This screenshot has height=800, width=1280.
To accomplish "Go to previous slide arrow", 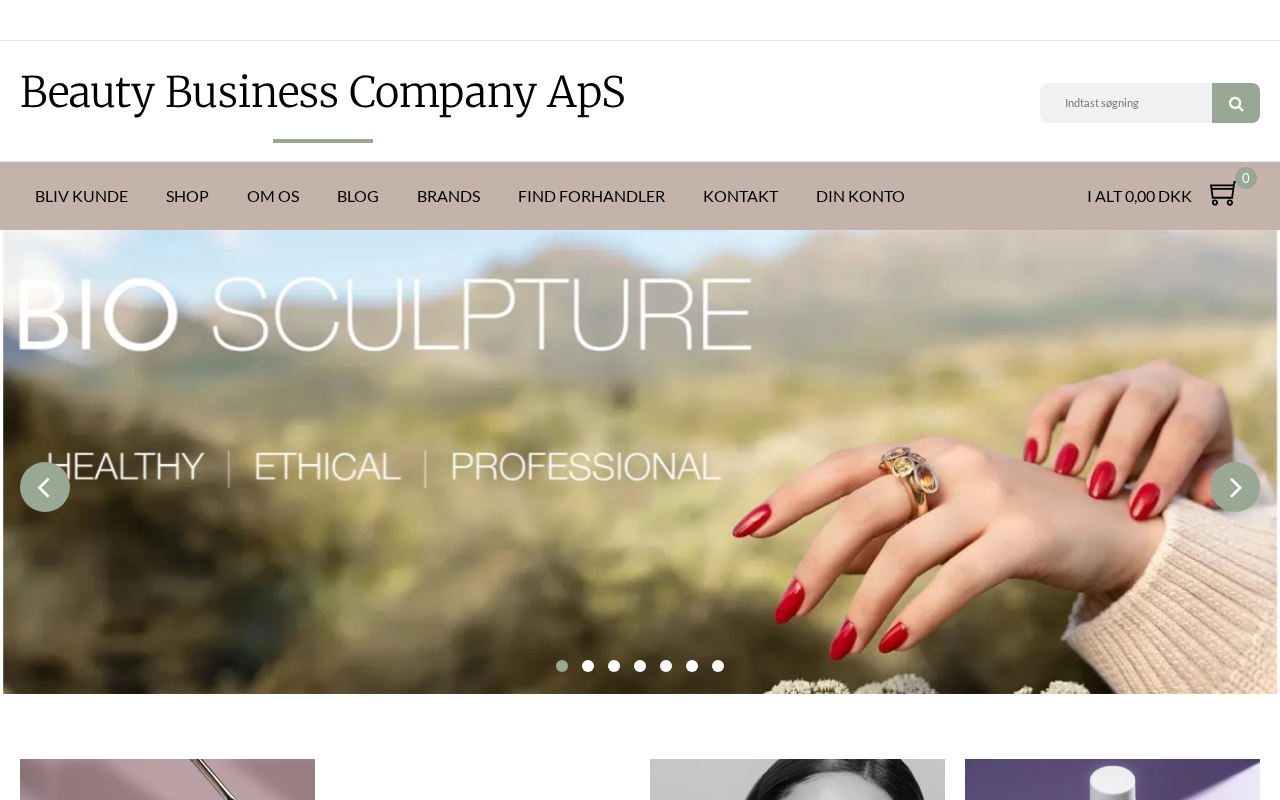I will 45,487.
